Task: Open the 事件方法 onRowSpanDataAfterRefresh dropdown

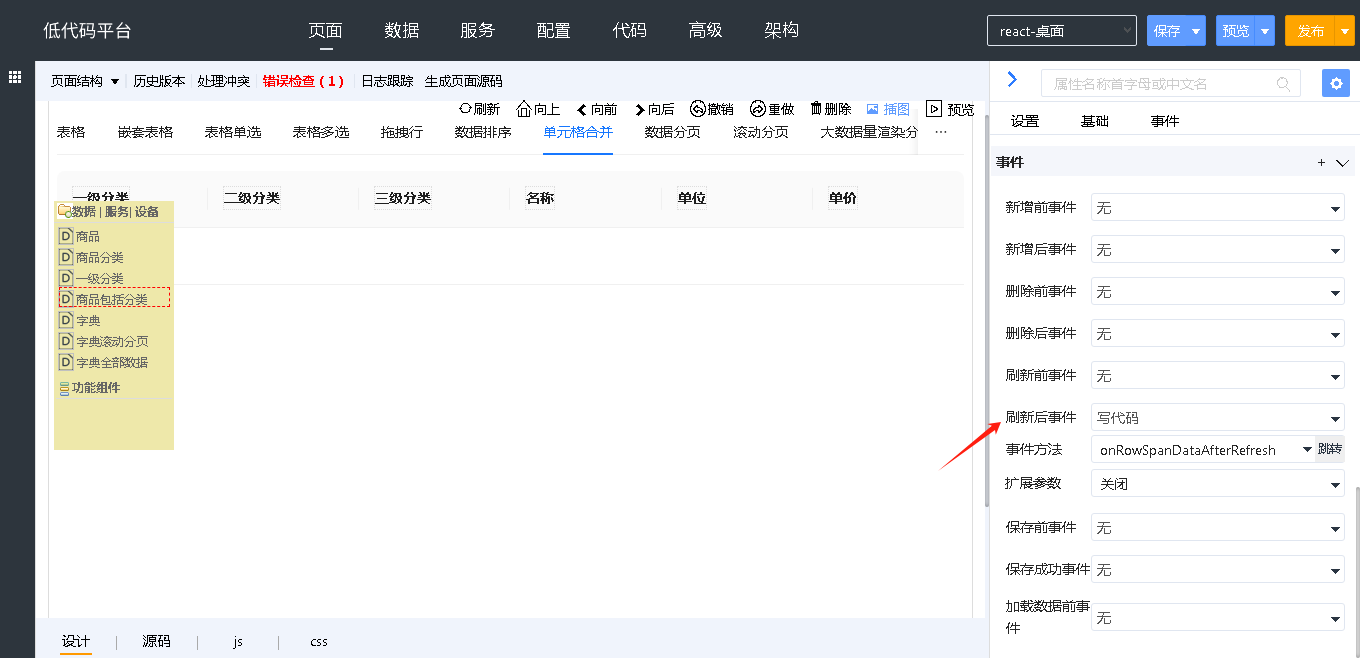Action: tap(1204, 450)
